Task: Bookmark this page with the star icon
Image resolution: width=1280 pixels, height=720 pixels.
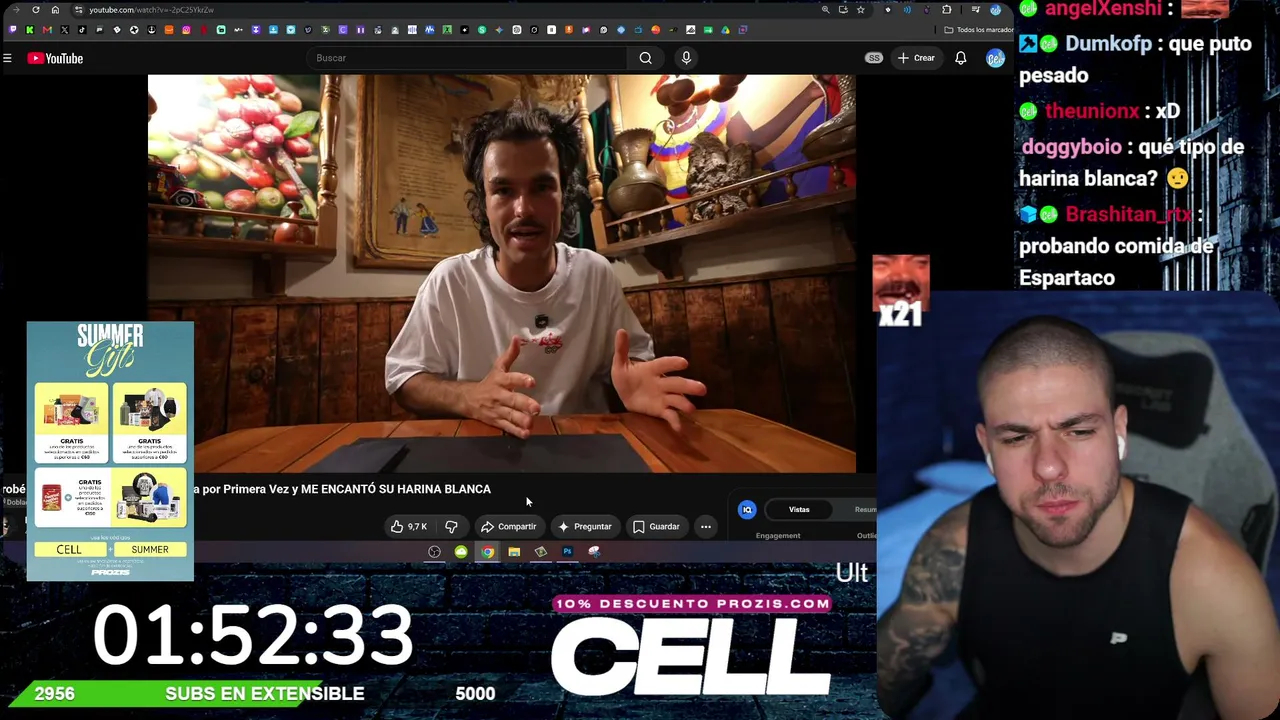Action: [x=860, y=10]
